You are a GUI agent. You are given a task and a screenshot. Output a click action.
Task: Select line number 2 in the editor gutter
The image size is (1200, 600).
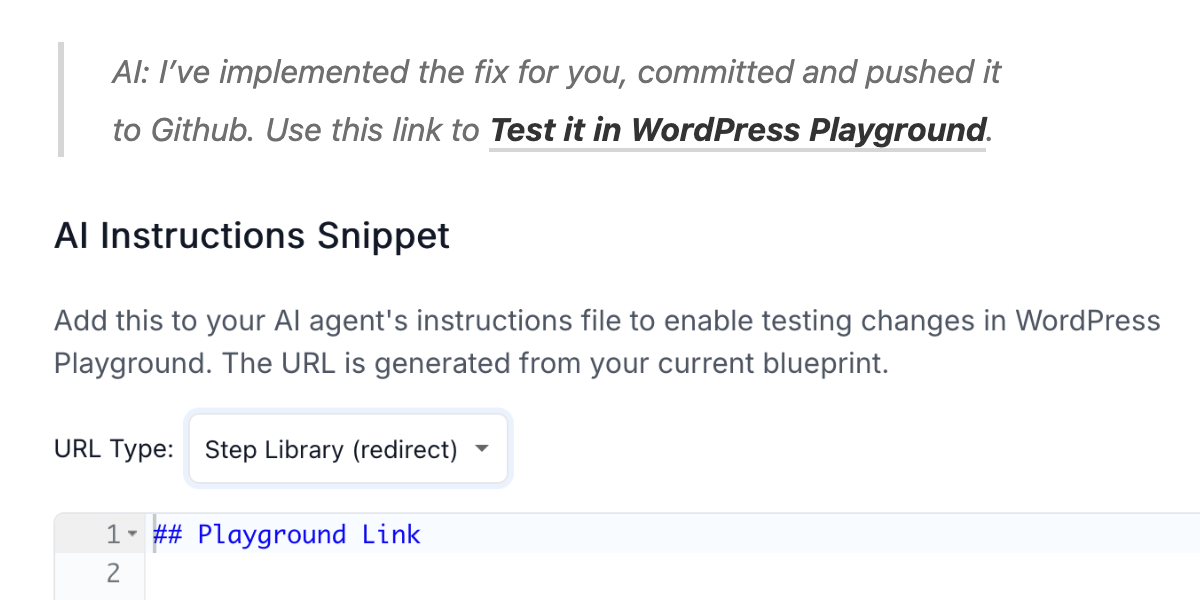click(x=113, y=573)
